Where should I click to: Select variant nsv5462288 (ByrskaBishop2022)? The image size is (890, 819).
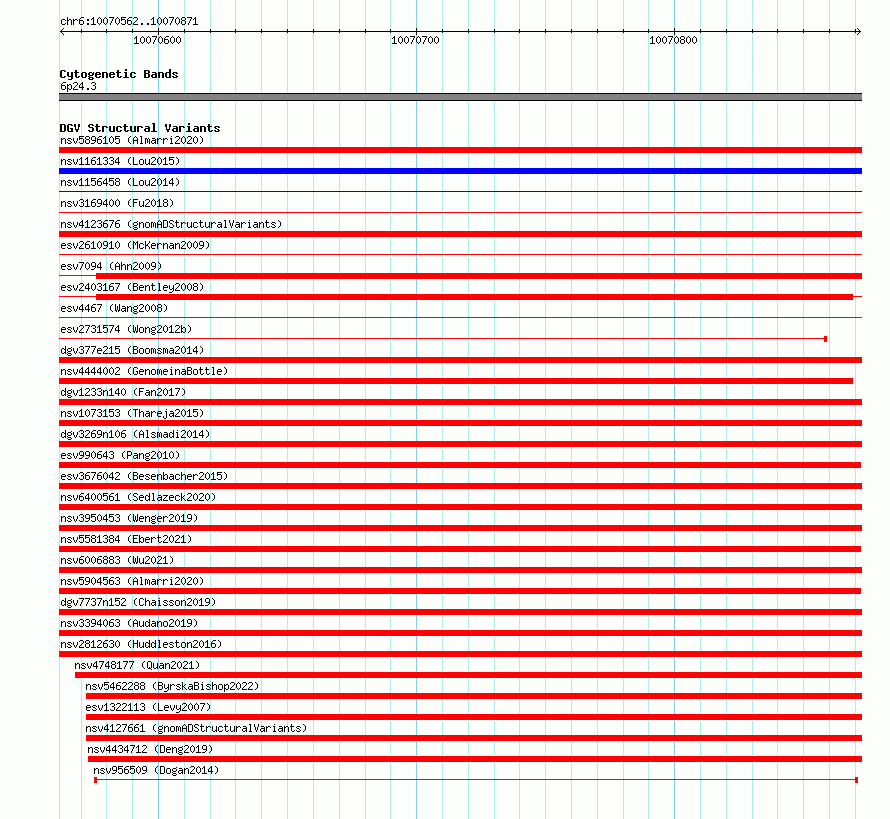tap(172, 686)
